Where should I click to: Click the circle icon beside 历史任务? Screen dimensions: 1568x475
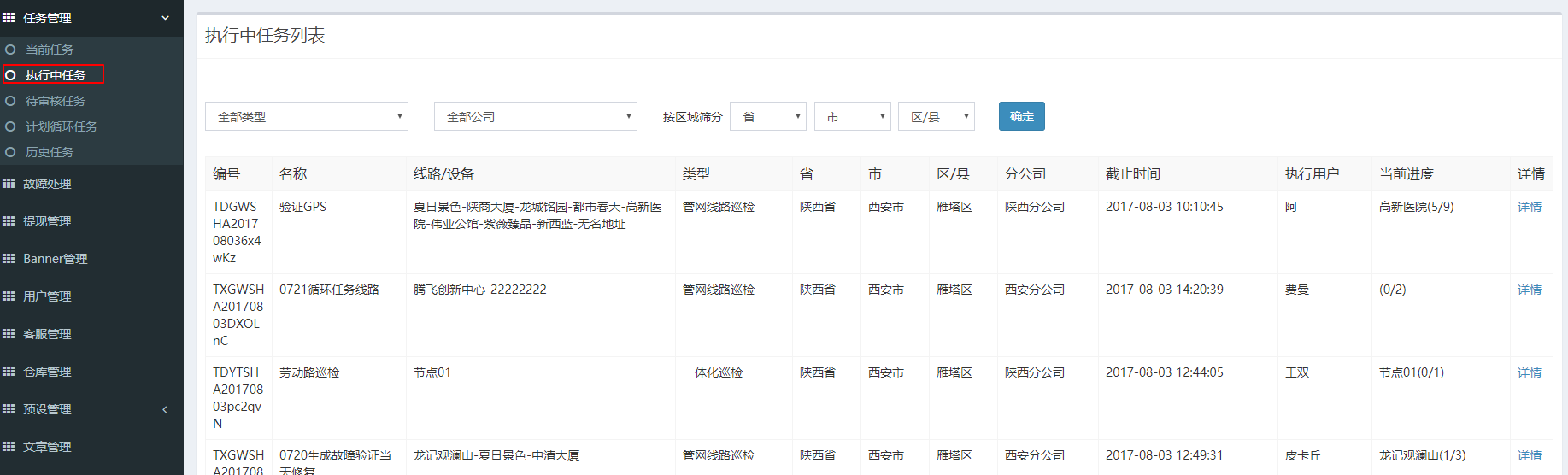10,152
